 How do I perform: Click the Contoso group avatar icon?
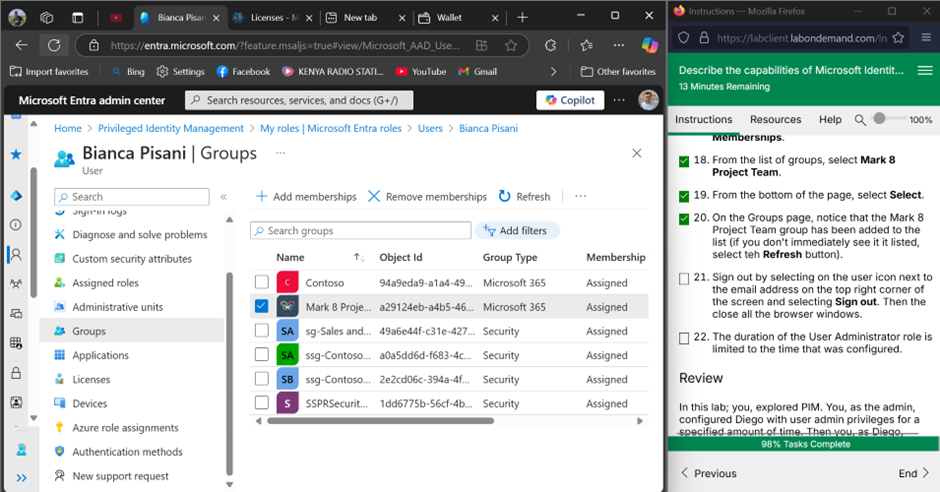[287, 282]
